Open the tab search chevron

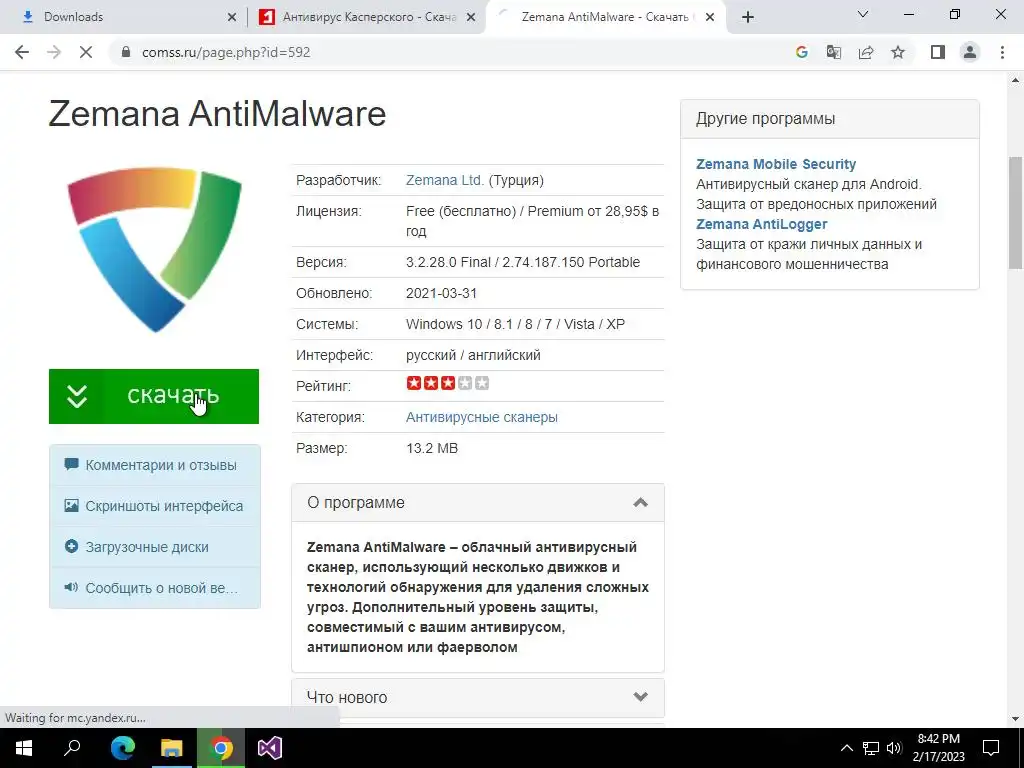863,14
